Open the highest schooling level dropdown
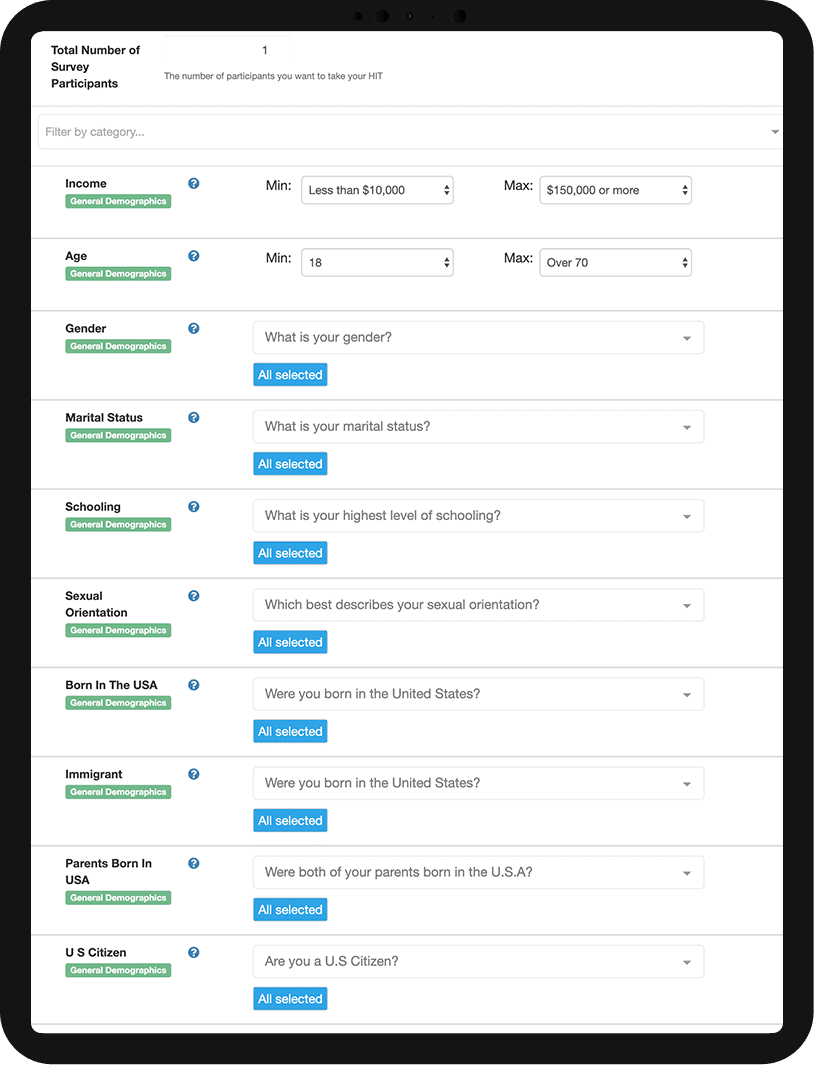814x1065 pixels. point(478,515)
